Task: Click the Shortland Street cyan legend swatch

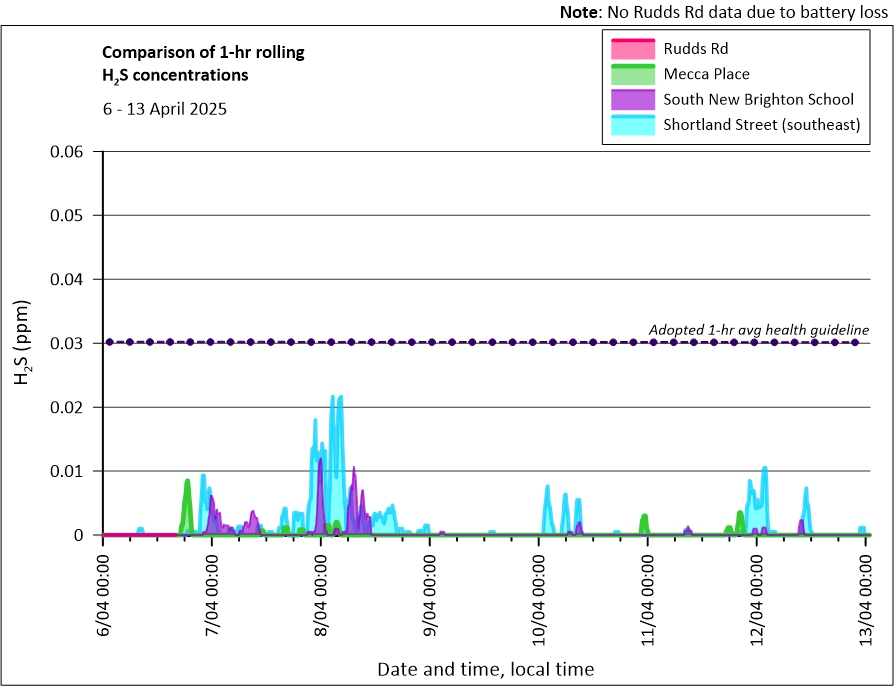Action: coord(630,125)
